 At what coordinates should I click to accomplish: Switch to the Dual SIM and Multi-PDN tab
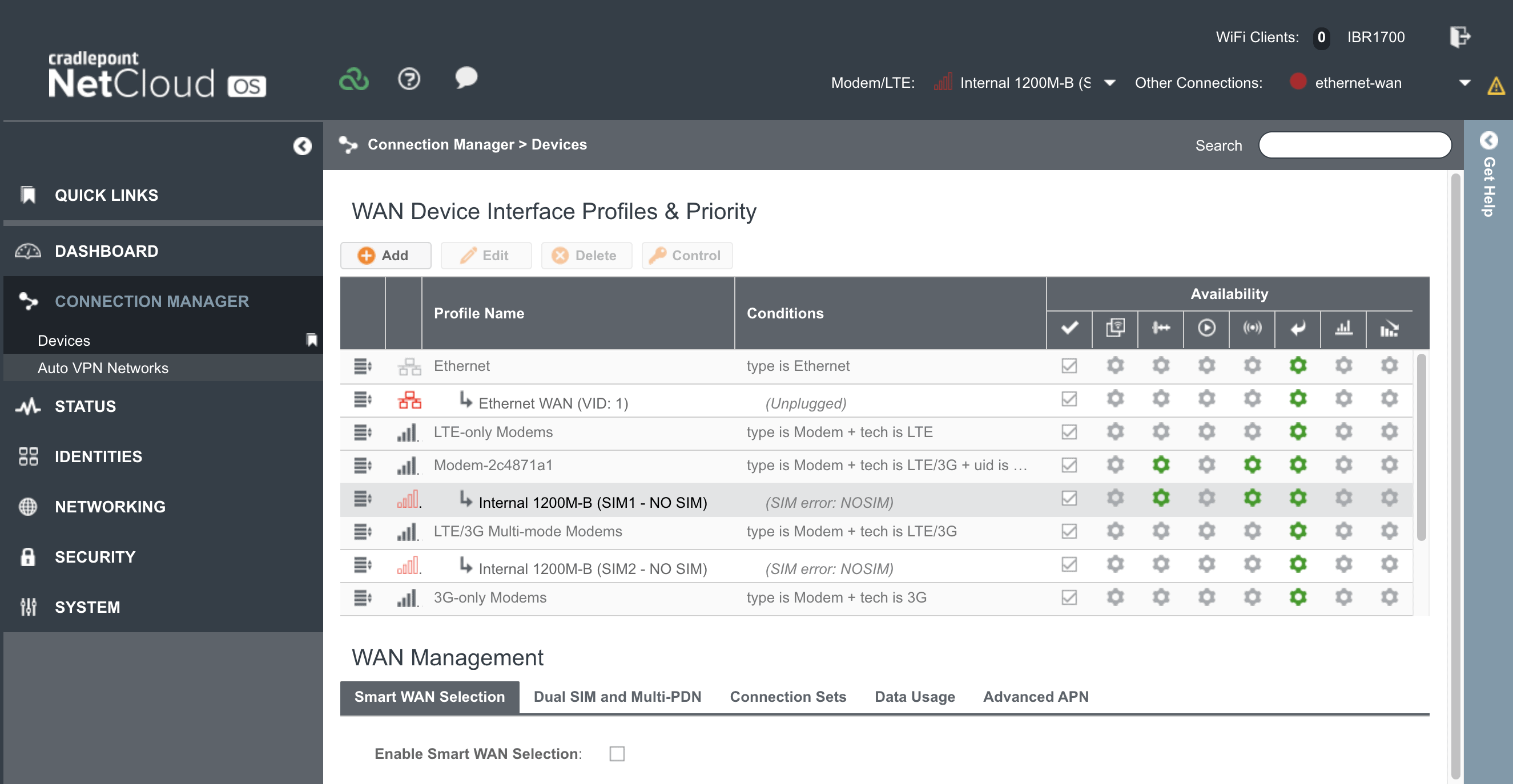[617, 697]
